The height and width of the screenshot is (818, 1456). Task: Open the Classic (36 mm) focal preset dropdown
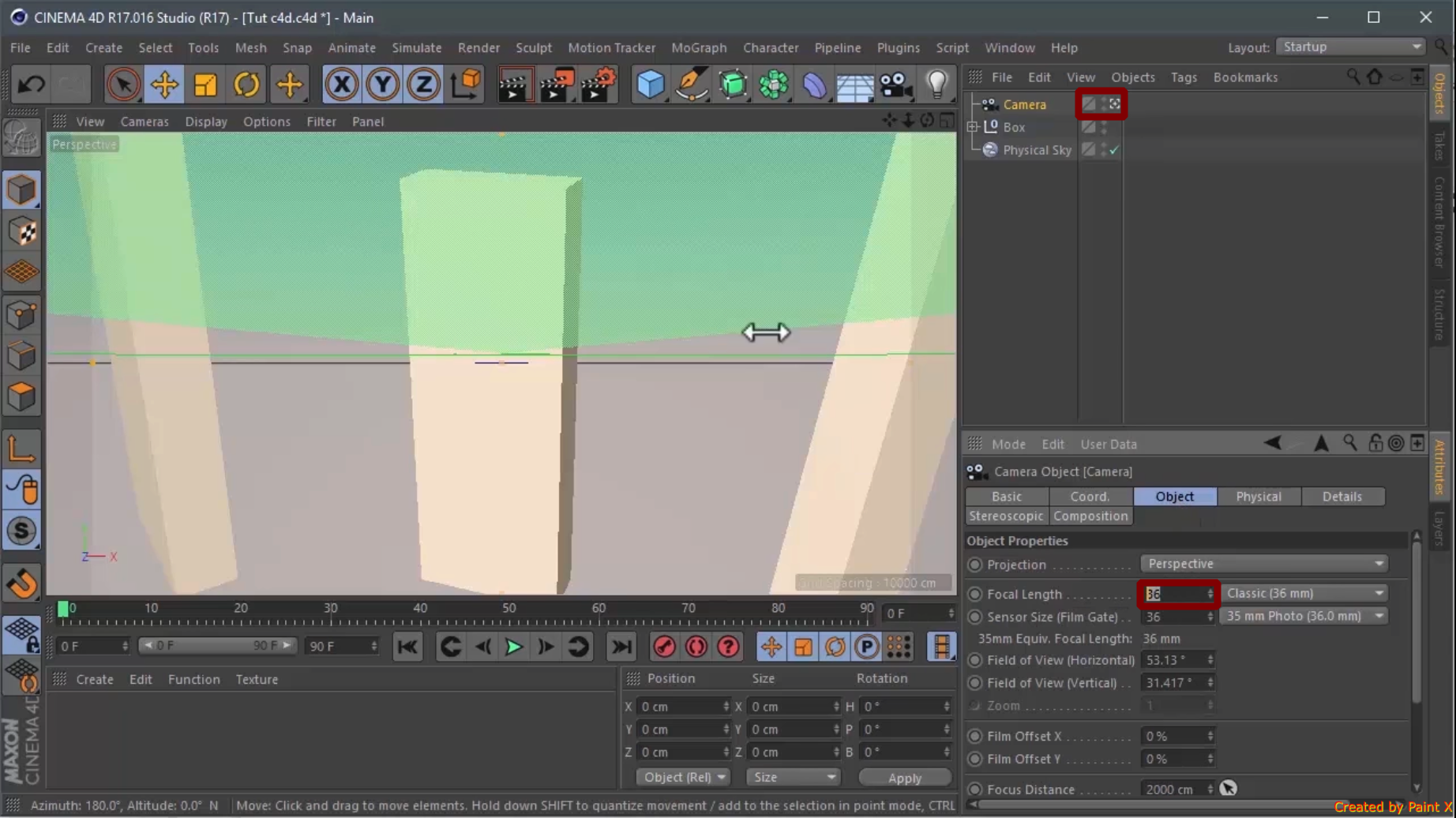(x=1304, y=593)
